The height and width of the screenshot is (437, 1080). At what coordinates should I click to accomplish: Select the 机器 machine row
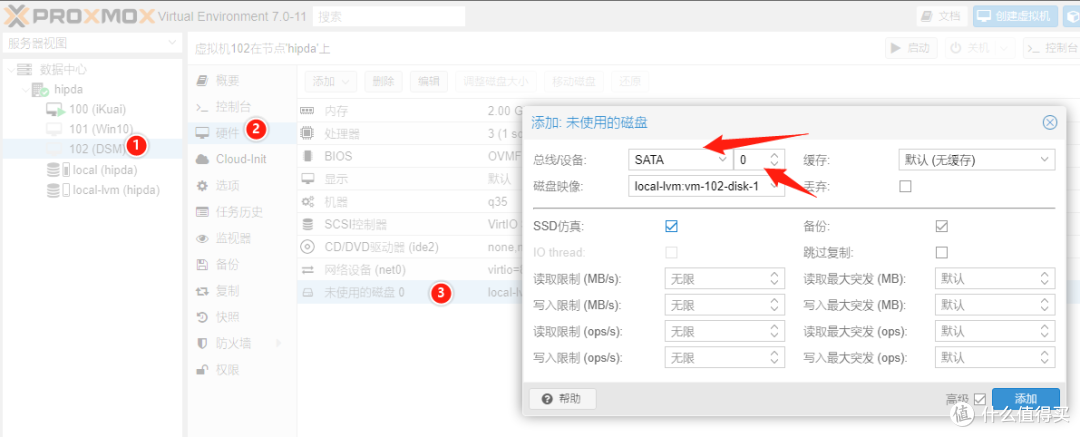pos(410,201)
